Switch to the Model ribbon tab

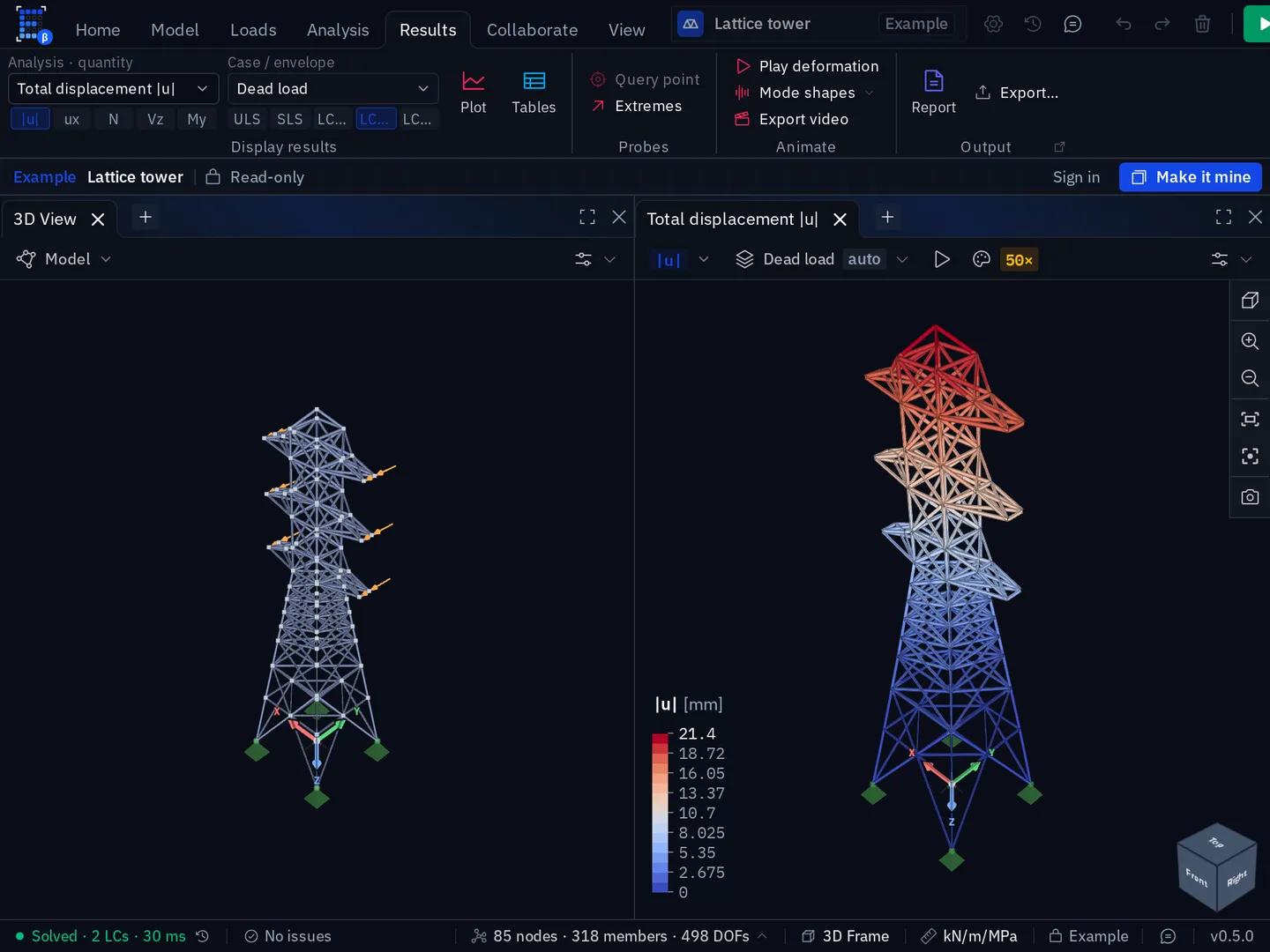[175, 30]
